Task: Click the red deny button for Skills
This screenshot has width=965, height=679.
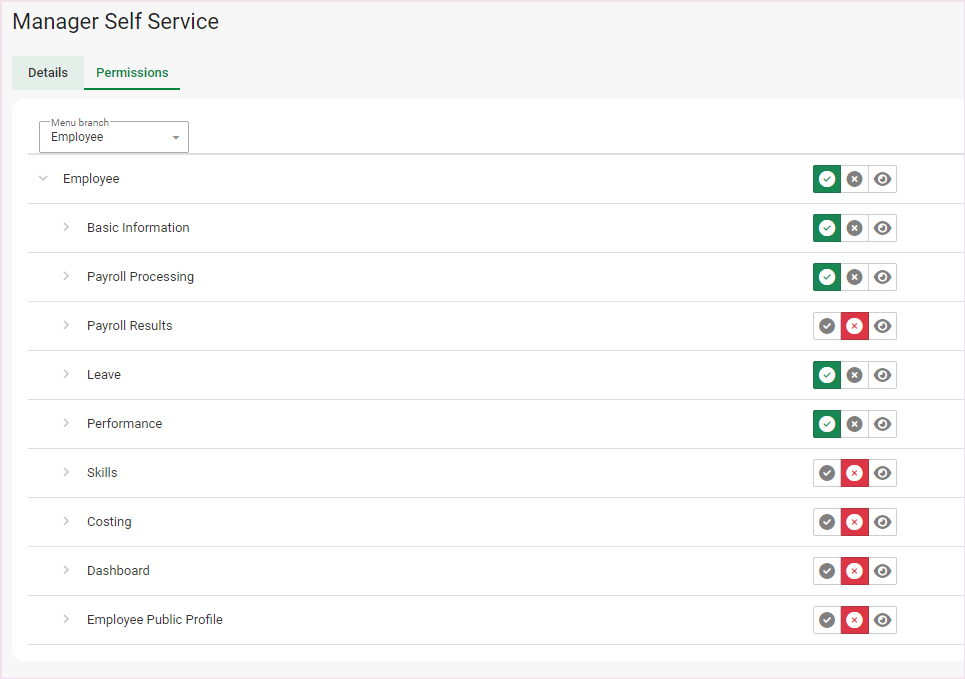Action: click(854, 473)
